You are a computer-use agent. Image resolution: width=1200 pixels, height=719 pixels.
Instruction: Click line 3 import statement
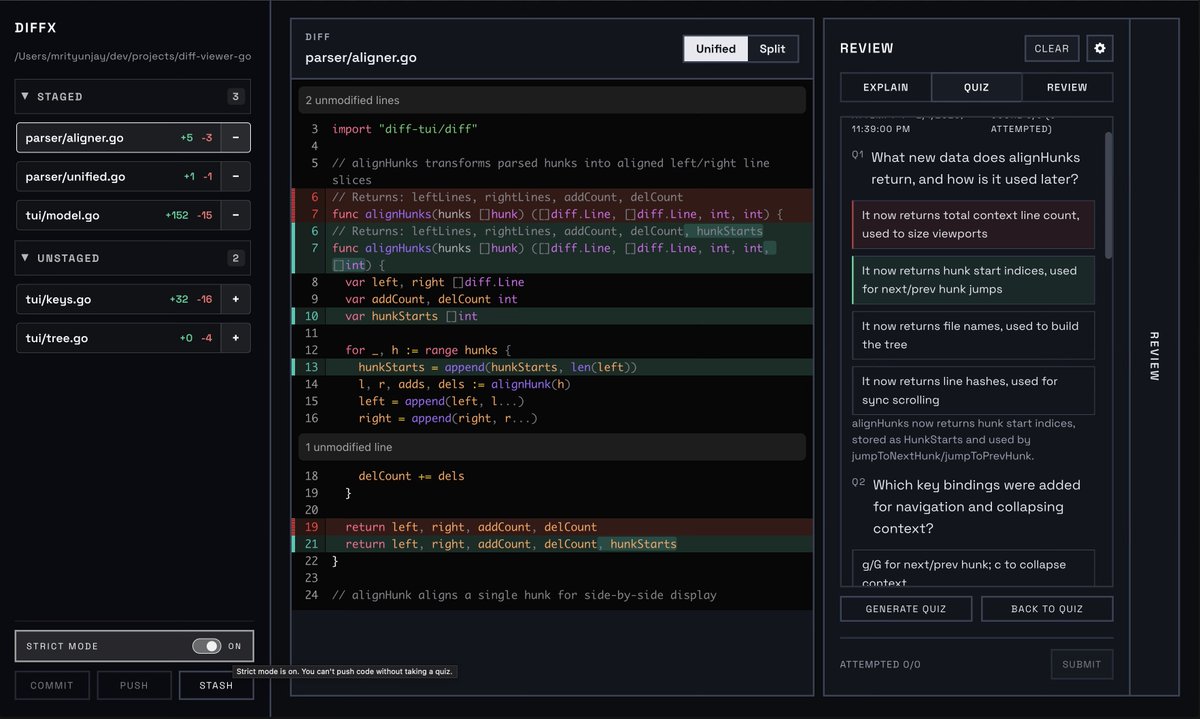552,129
